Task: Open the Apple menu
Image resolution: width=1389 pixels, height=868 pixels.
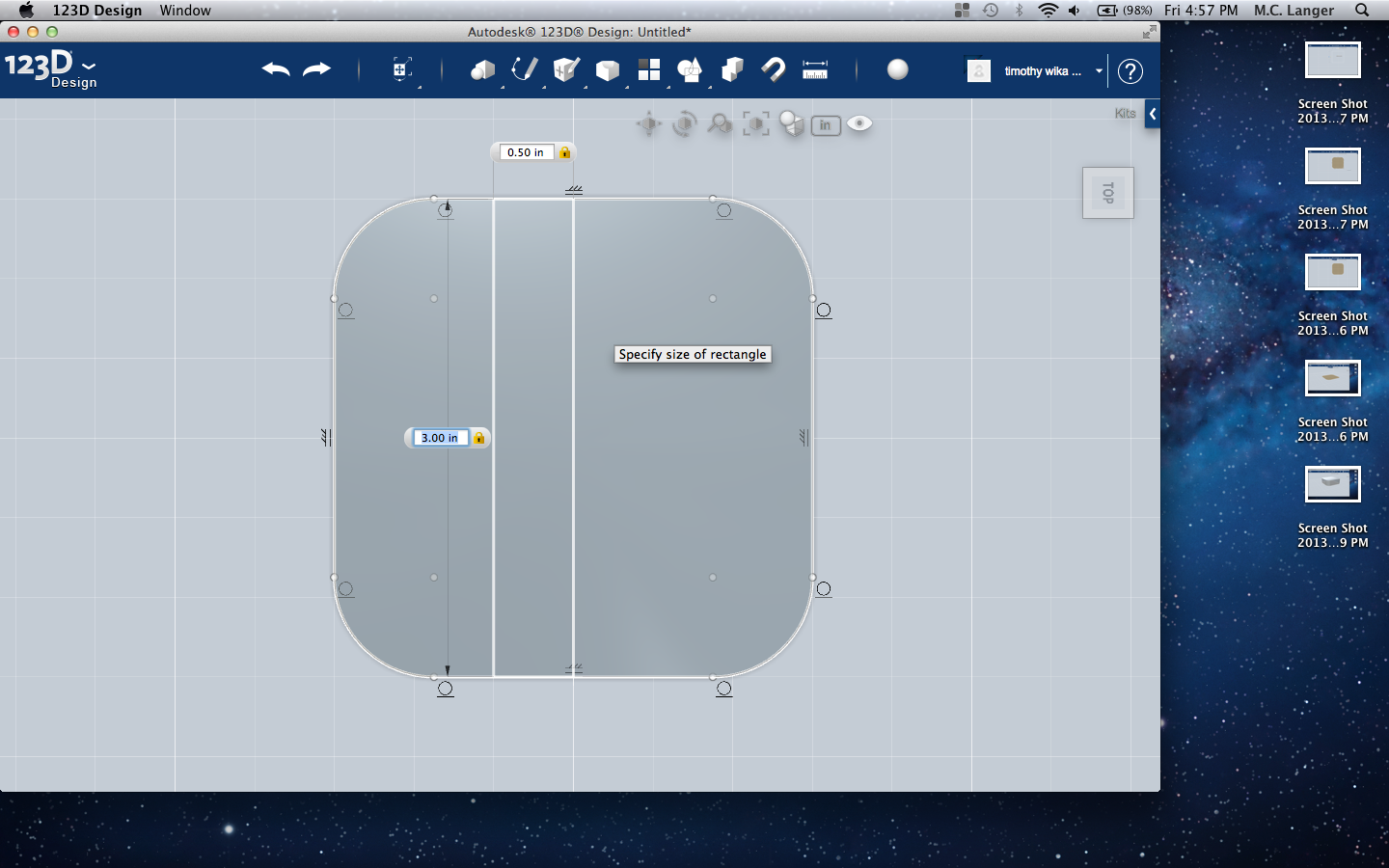Action: tap(26, 10)
